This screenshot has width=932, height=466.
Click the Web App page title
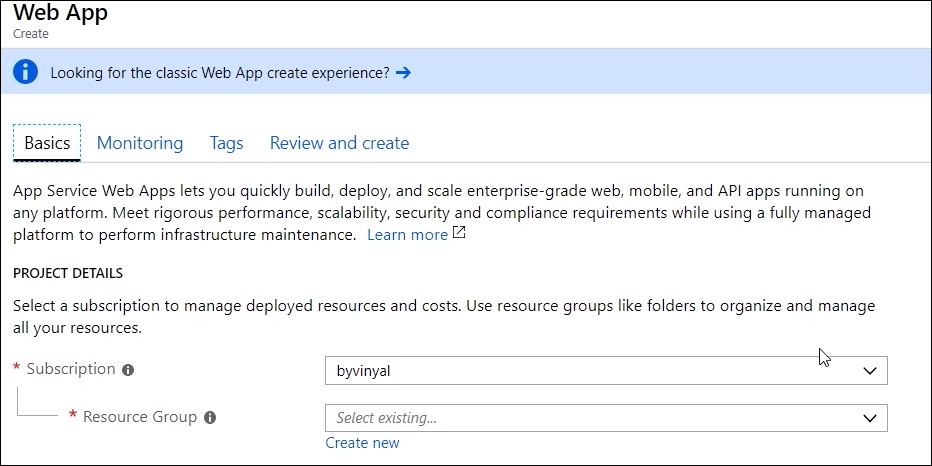click(x=61, y=13)
